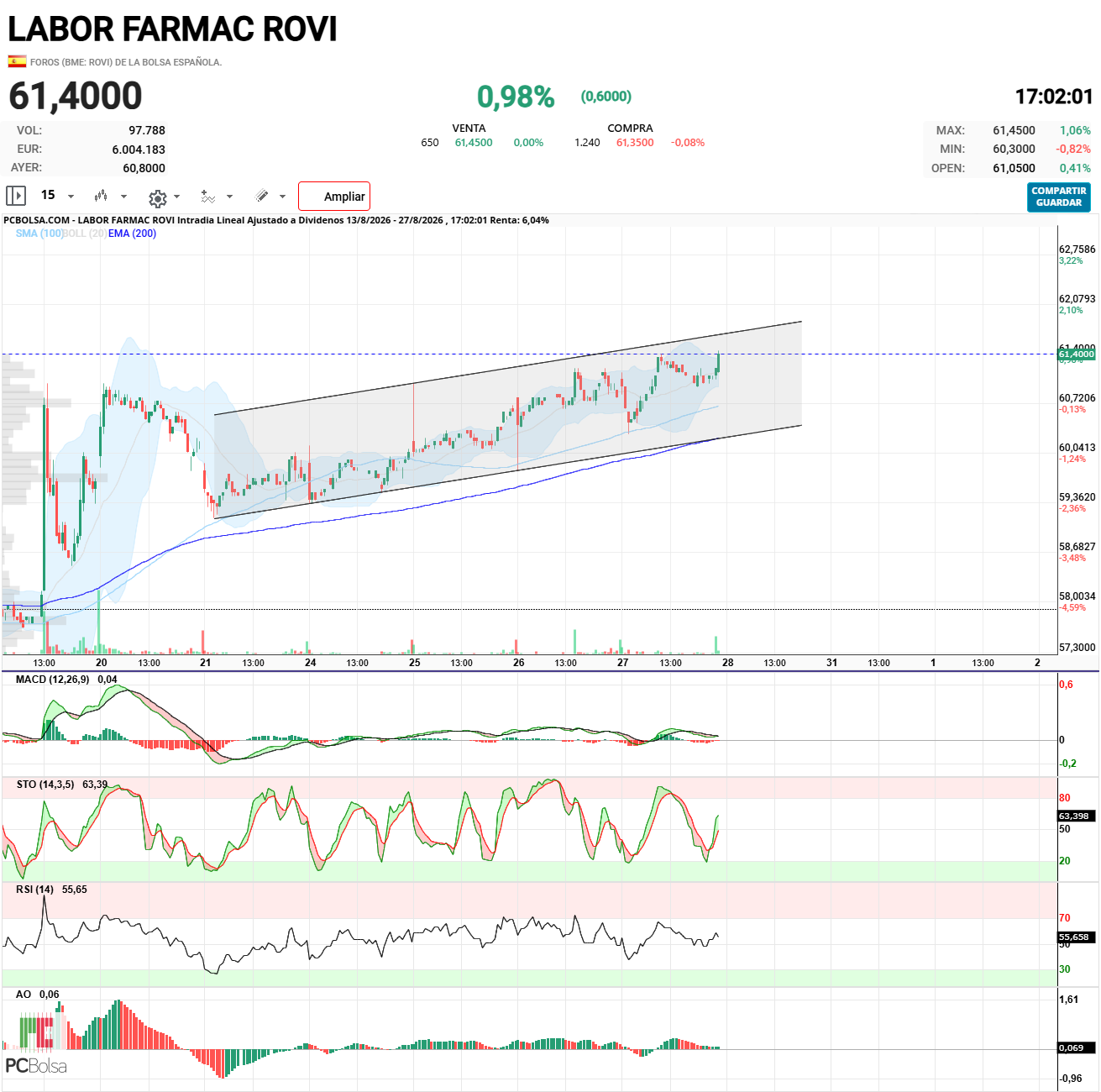Screen dimensions: 1101x1092
Task: Click the candlestick chart type icon
Action: 101,196
